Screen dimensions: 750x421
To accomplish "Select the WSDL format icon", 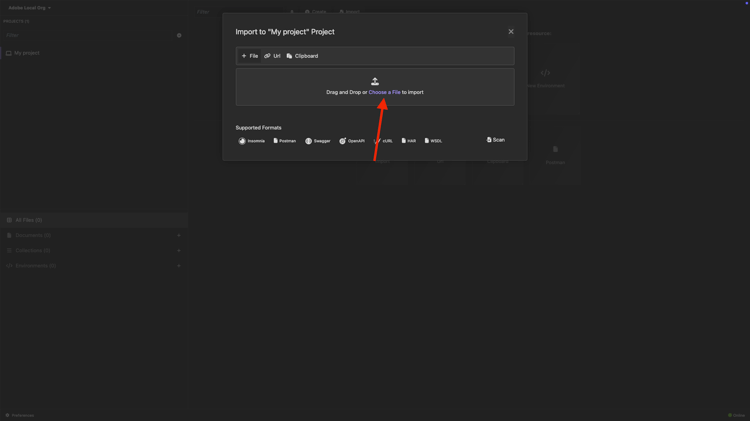I will click(427, 141).
